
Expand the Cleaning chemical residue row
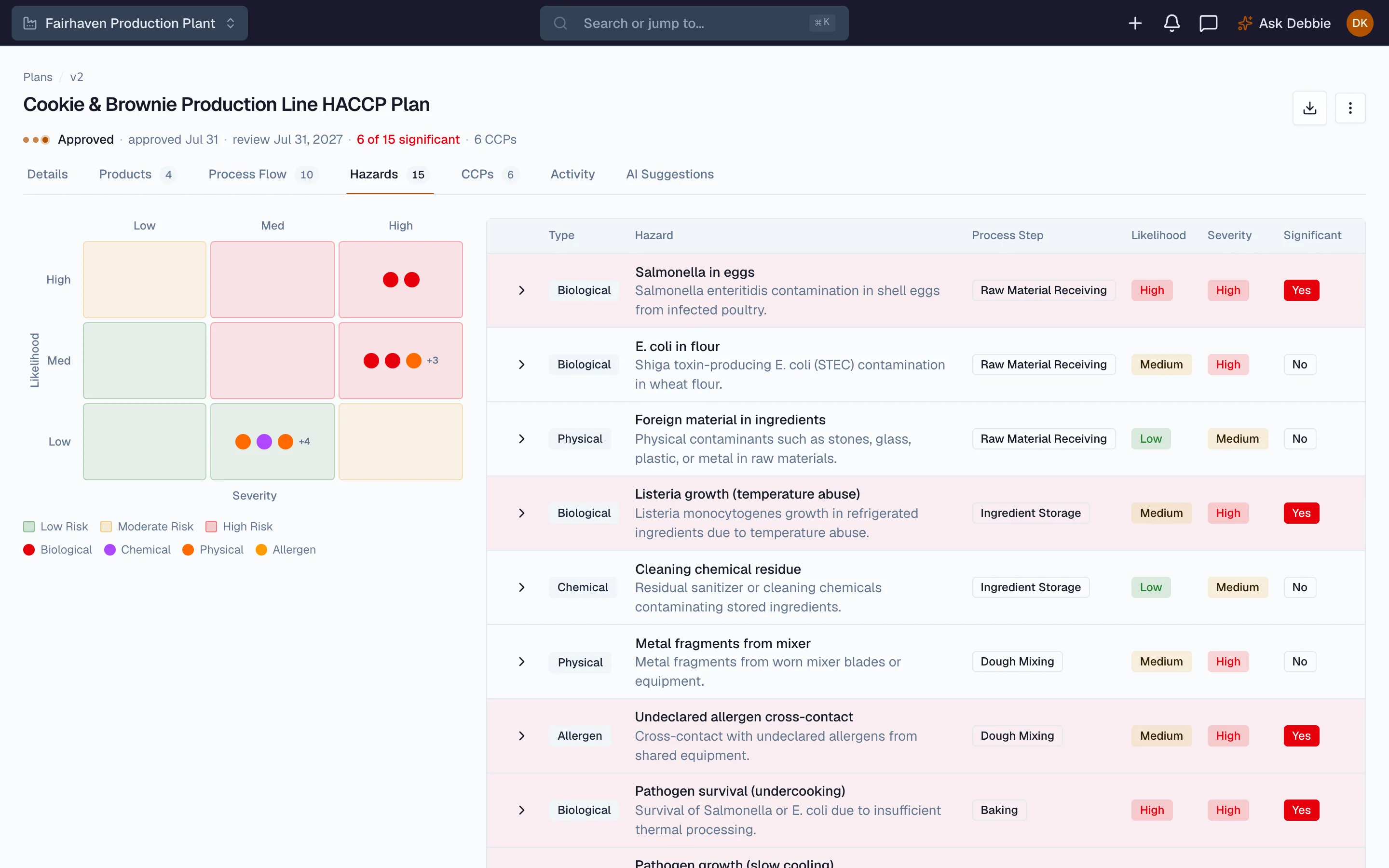pos(521,587)
